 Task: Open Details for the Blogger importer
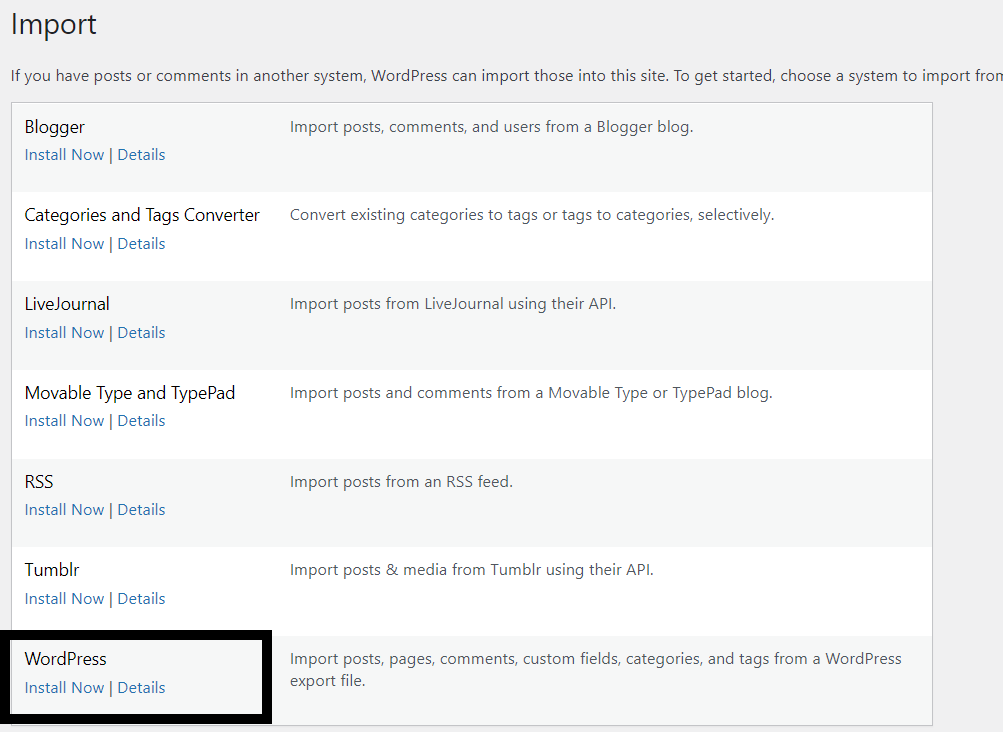[141, 155]
